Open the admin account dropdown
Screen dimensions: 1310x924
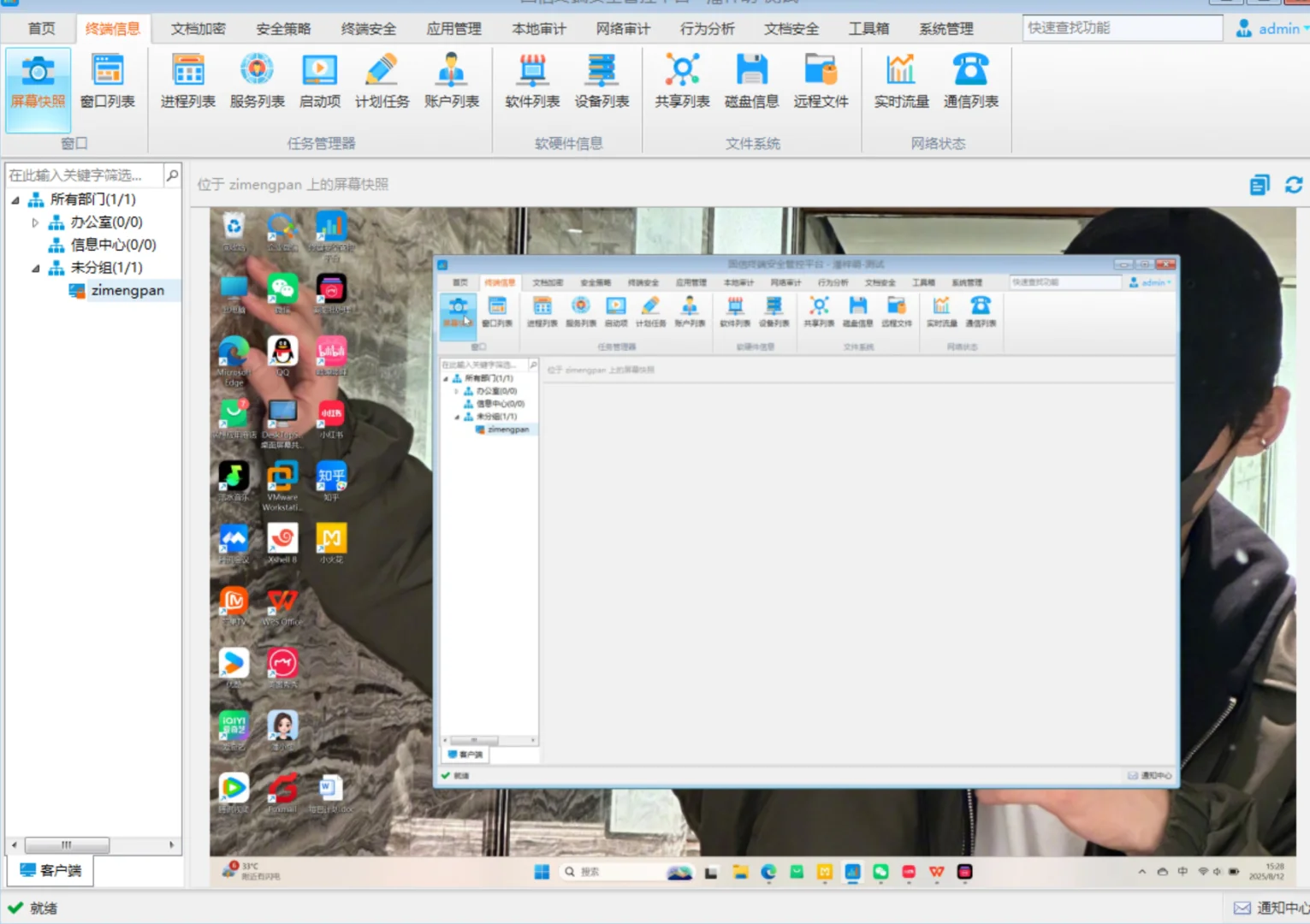pyautogui.click(x=1272, y=29)
